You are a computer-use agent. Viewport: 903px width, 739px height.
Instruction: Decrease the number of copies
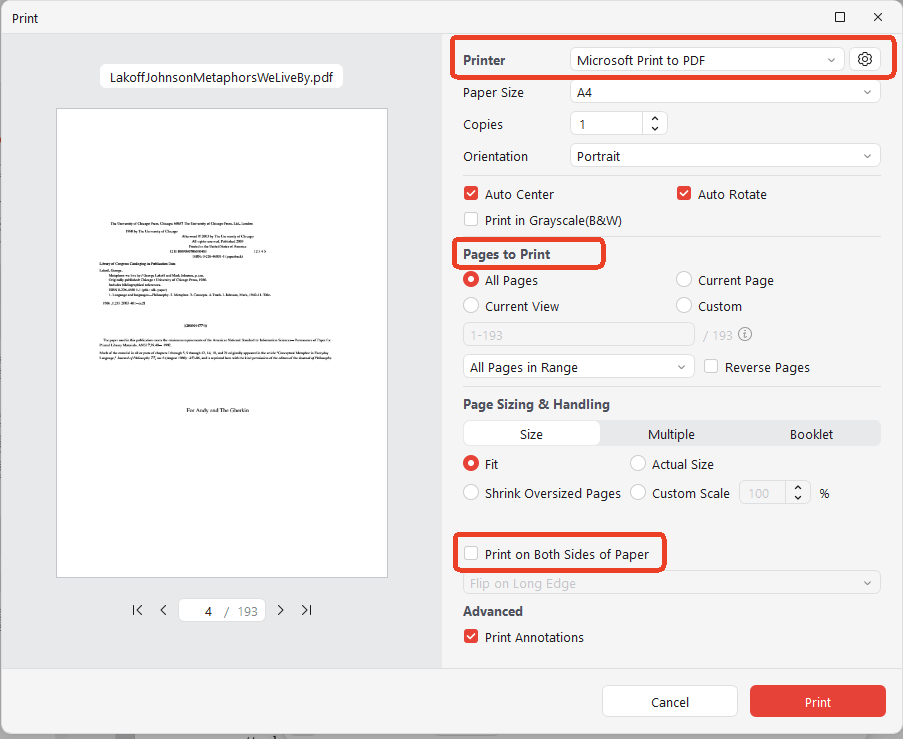[x=655, y=128]
